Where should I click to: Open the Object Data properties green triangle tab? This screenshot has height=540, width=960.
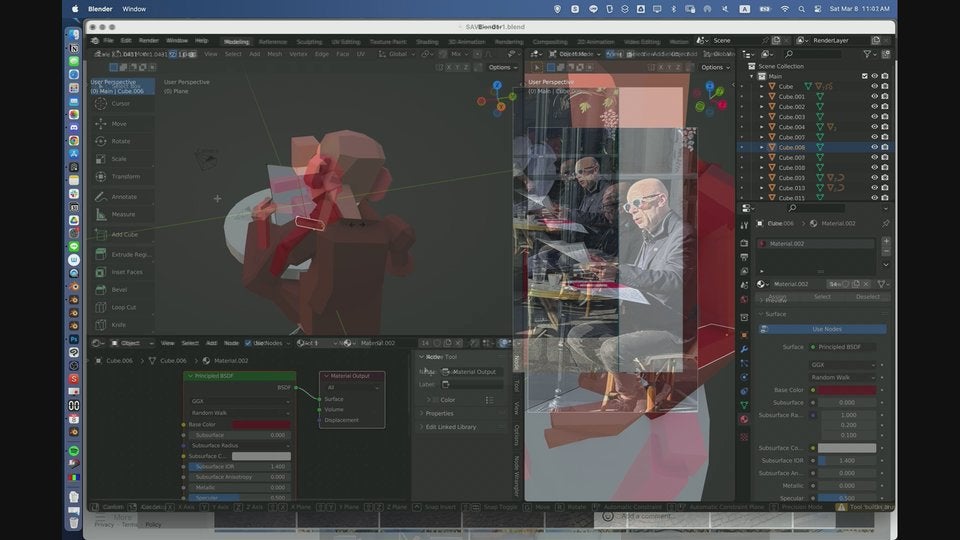744,405
